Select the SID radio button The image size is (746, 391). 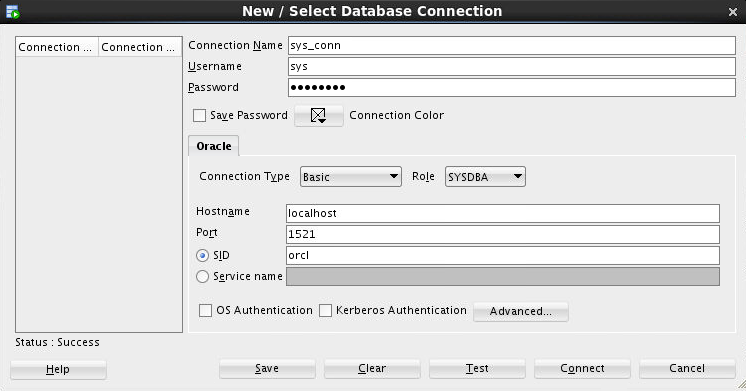pyautogui.click(x=202, y=255)
